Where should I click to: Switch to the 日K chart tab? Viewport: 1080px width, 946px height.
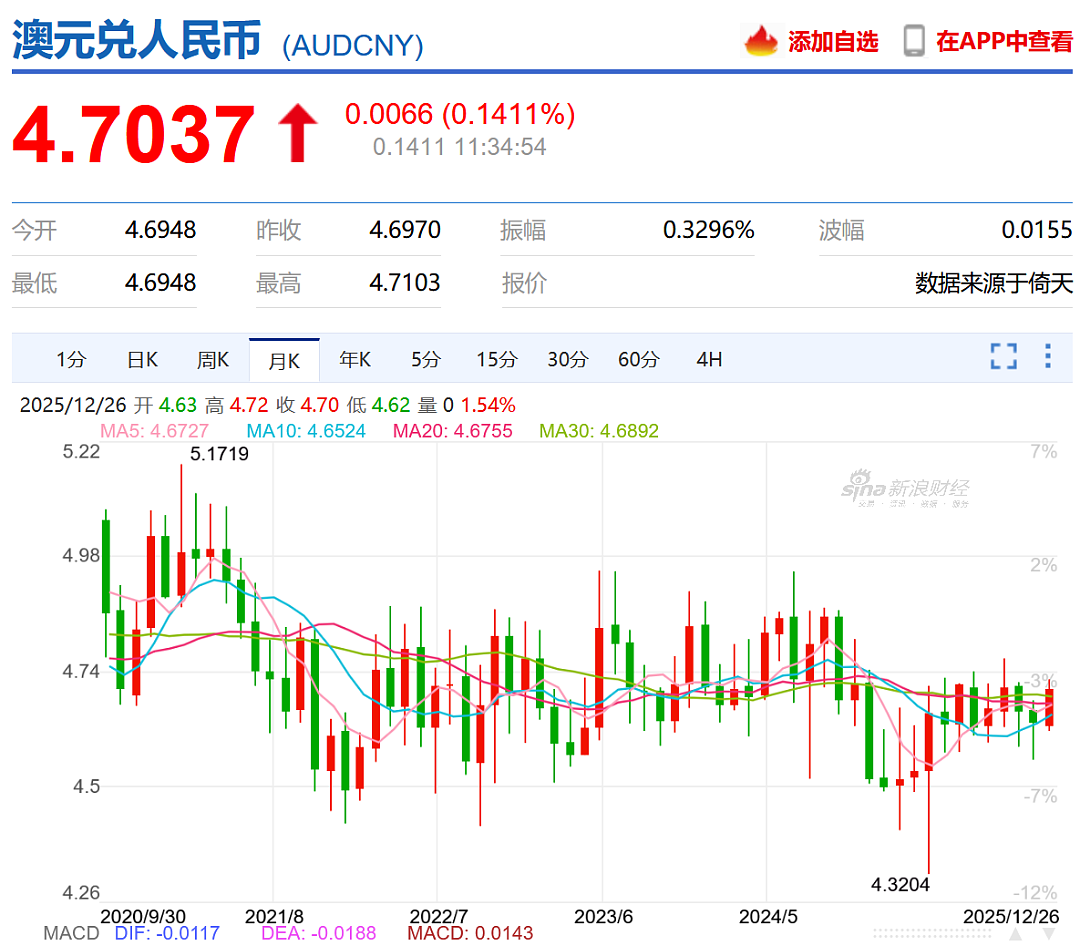pyautogui.click(x=143, y=360)
